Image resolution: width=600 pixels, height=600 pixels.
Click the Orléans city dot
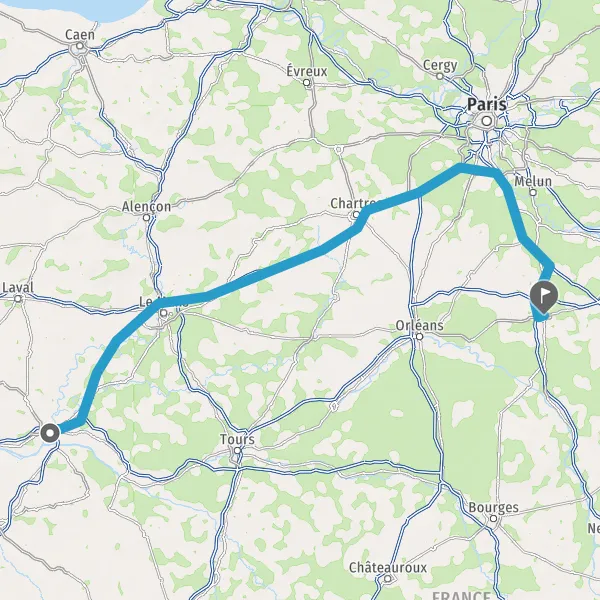(419, 337)
